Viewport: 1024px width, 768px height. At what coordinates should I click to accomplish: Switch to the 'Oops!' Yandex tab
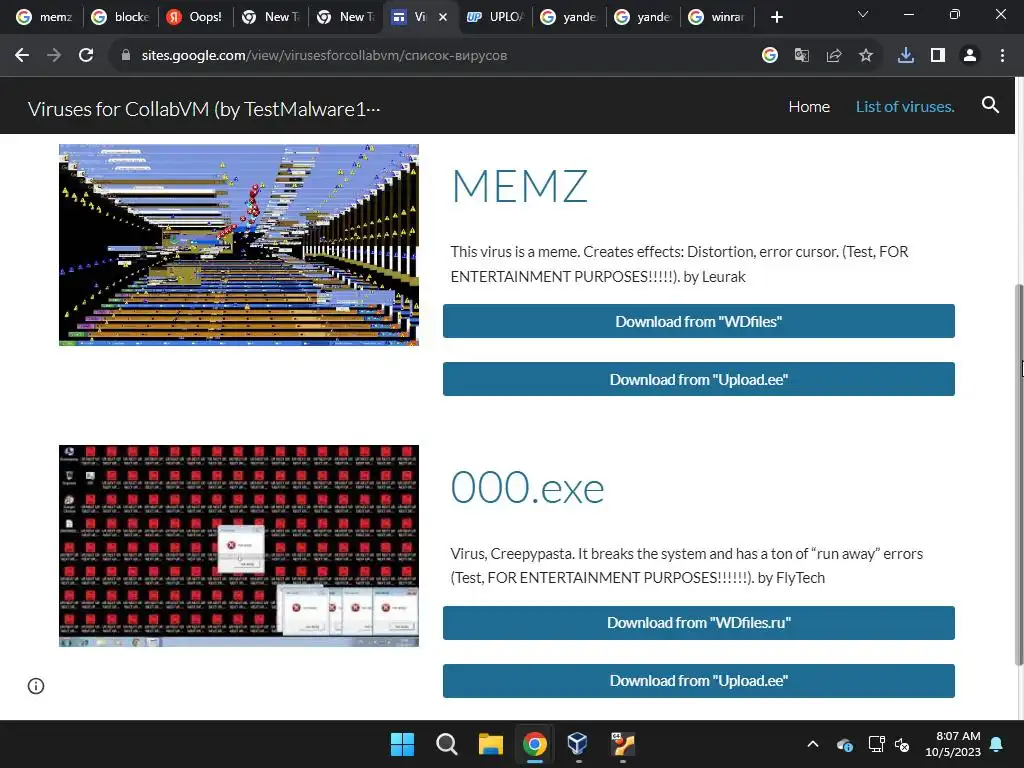(195, 18)
